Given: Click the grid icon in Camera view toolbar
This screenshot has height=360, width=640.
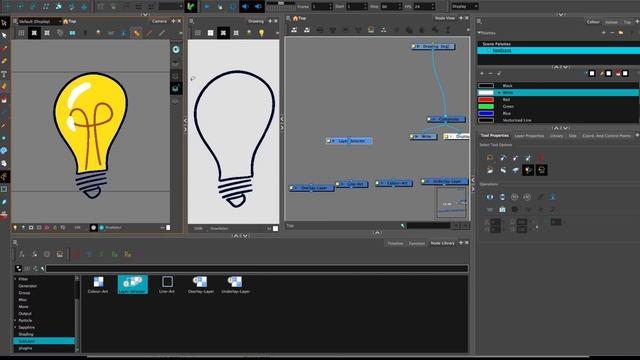Looking at the screenshot, I should 21,33.
